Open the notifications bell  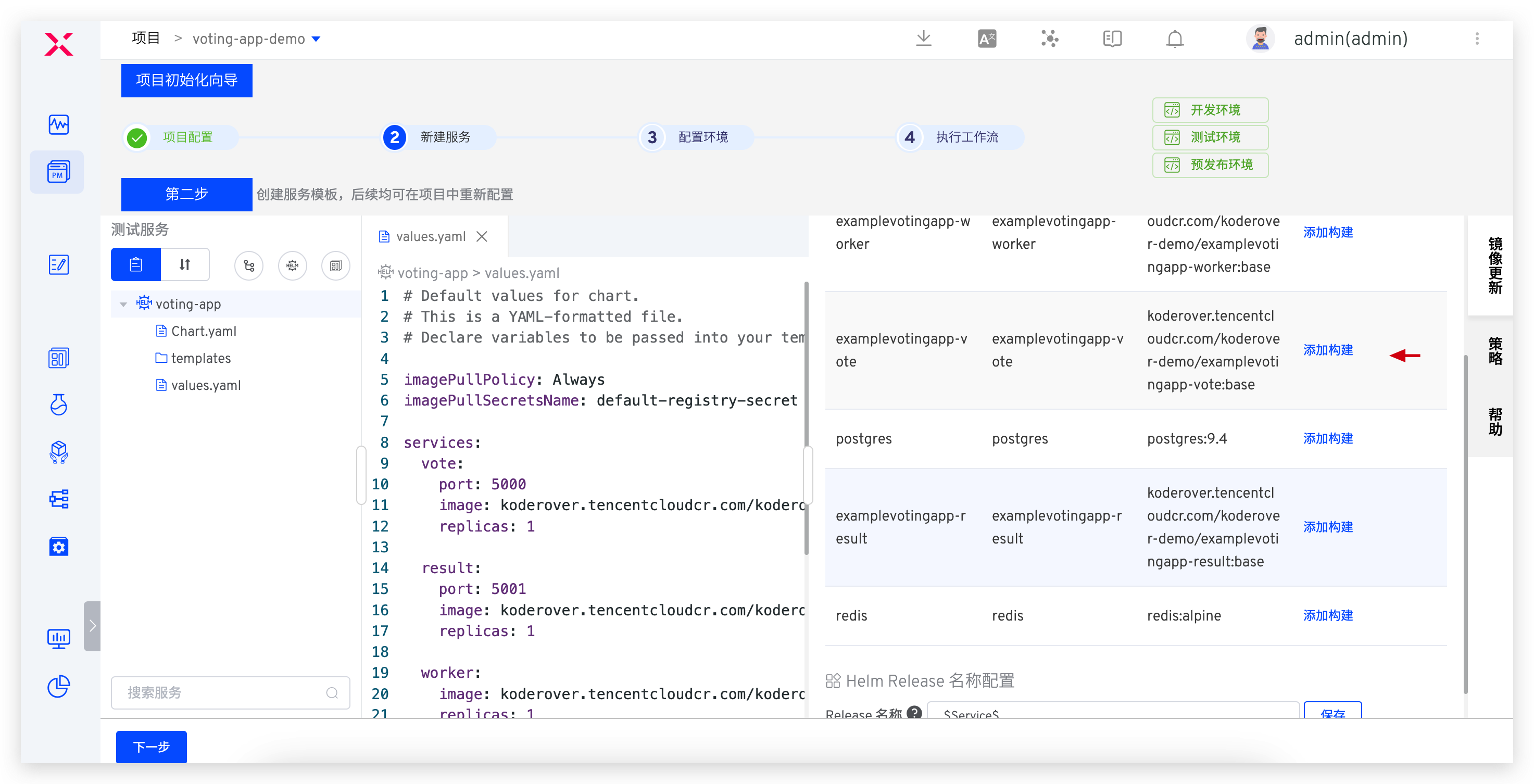(1175, 39)
